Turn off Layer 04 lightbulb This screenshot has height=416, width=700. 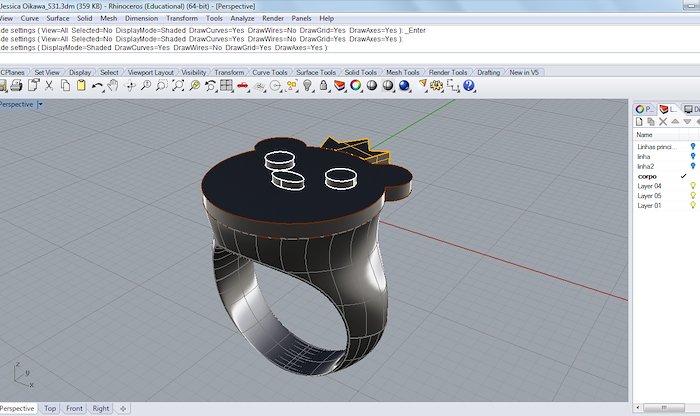[x=693, y=186]
